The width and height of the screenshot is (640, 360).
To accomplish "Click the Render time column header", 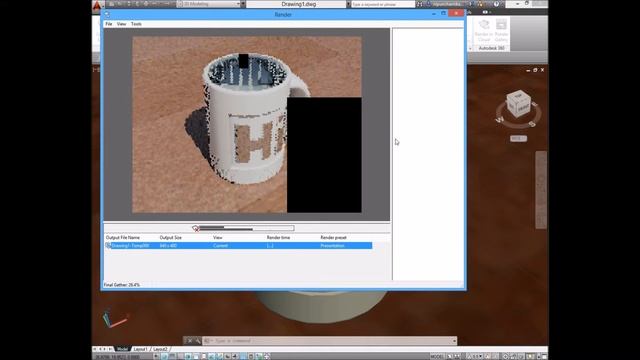I will 278,238.
